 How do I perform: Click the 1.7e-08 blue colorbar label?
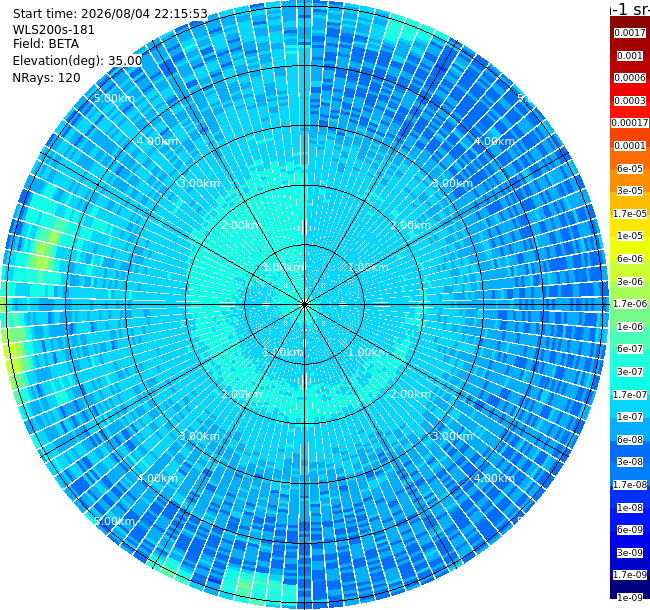(x=630, y=485)
